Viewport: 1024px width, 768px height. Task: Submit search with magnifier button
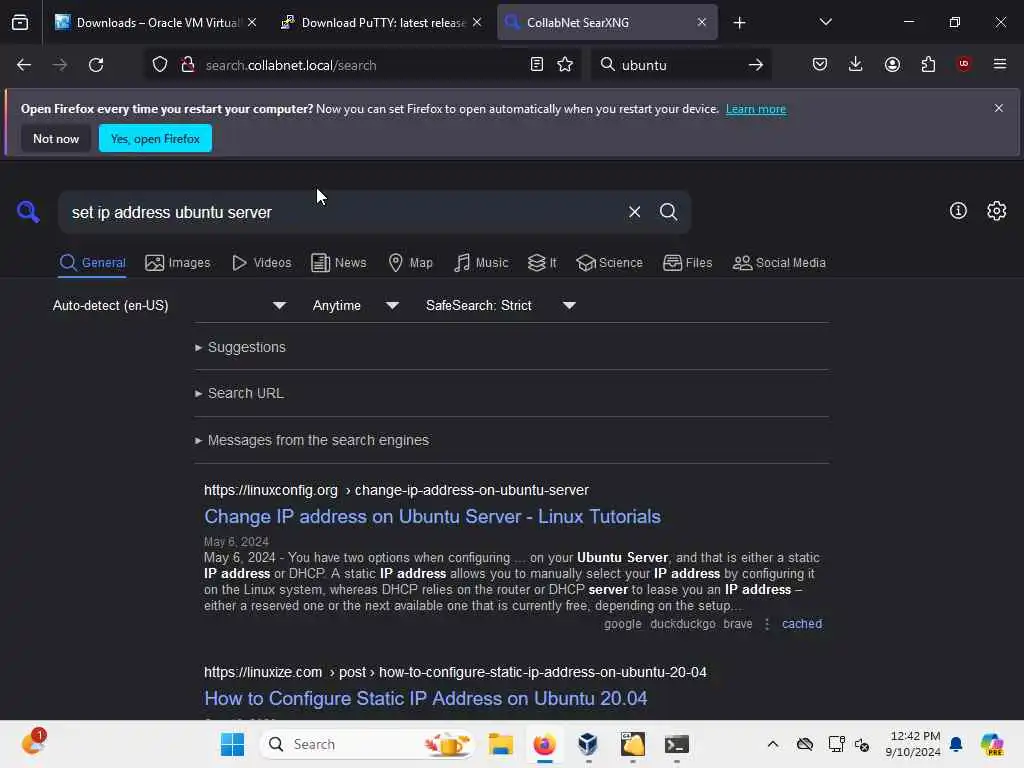pyautogui.click(x=668, y=212)
